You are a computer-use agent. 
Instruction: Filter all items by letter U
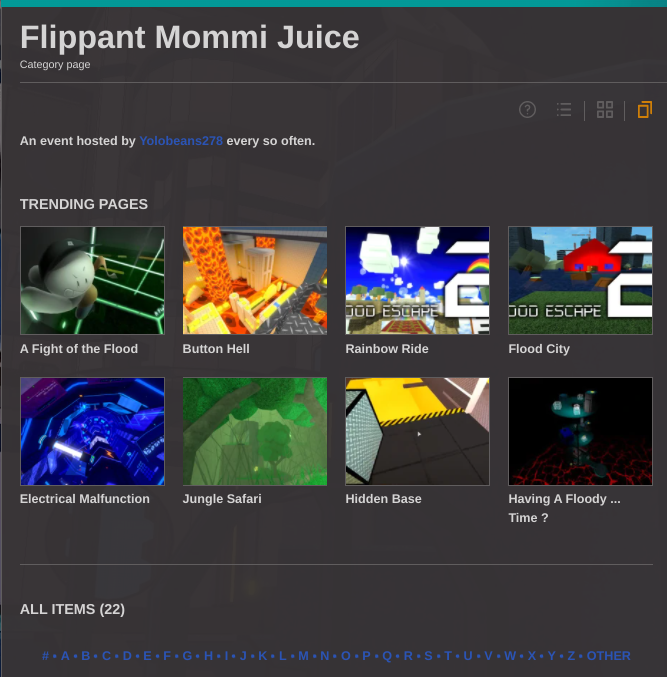coord(468,656)
